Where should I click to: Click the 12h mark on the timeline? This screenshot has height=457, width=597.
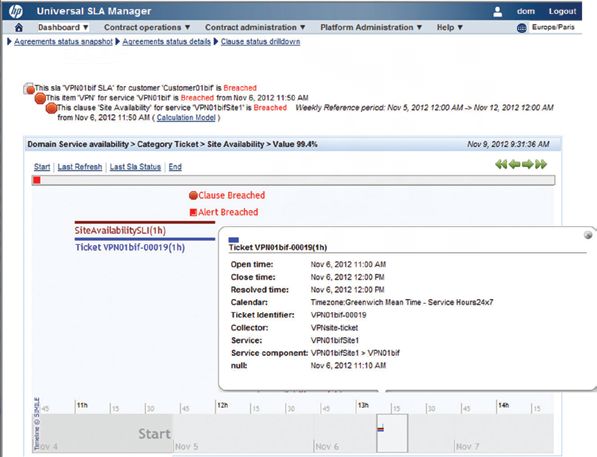(x=222, y=405)
